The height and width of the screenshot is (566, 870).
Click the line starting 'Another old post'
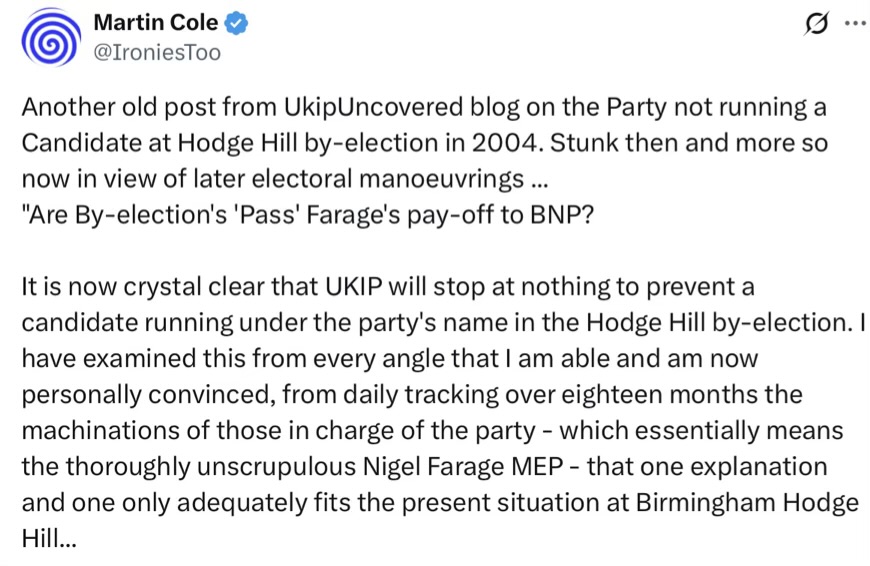click(x=424, y=108)
